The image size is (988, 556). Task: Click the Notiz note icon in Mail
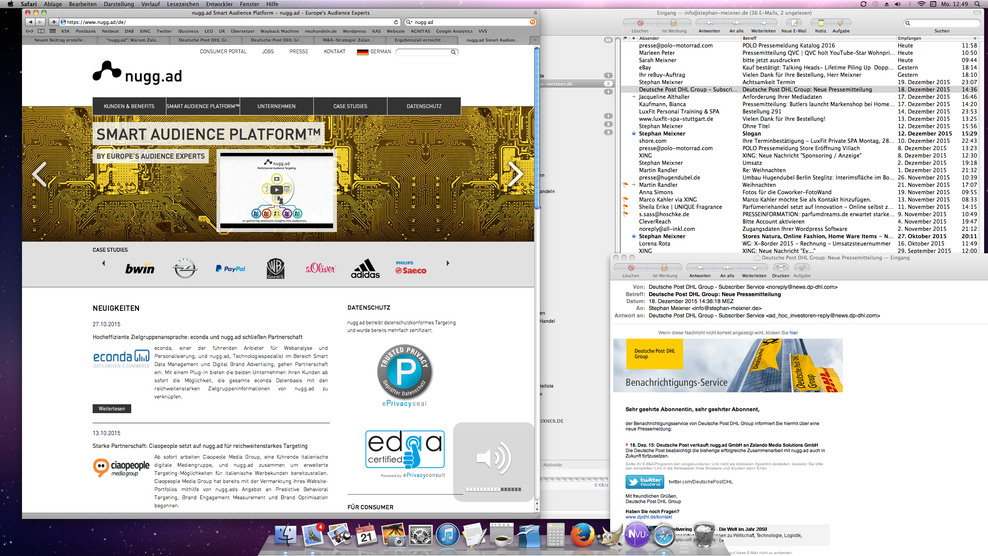coord(820,23)
